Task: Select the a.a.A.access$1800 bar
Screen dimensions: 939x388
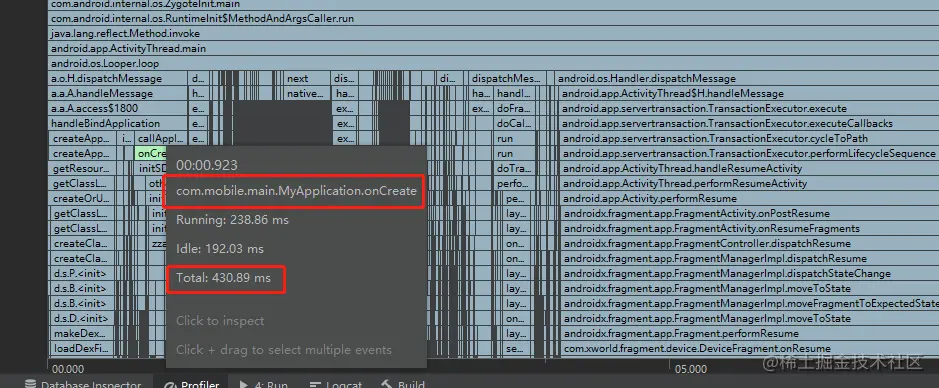Action: (117, 108)
